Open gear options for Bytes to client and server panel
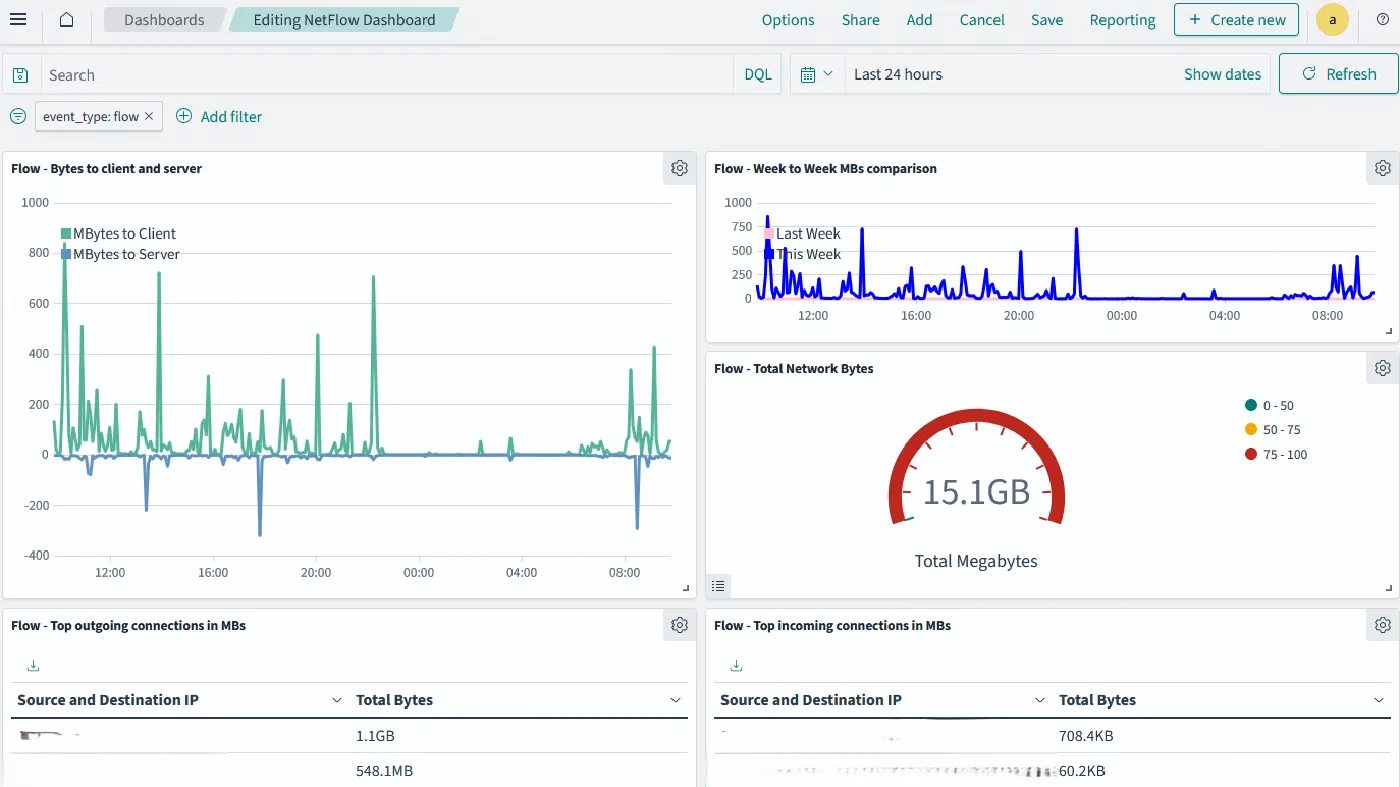The height and width of the screenshot is (787, 1400). click(x=680, y=168)
